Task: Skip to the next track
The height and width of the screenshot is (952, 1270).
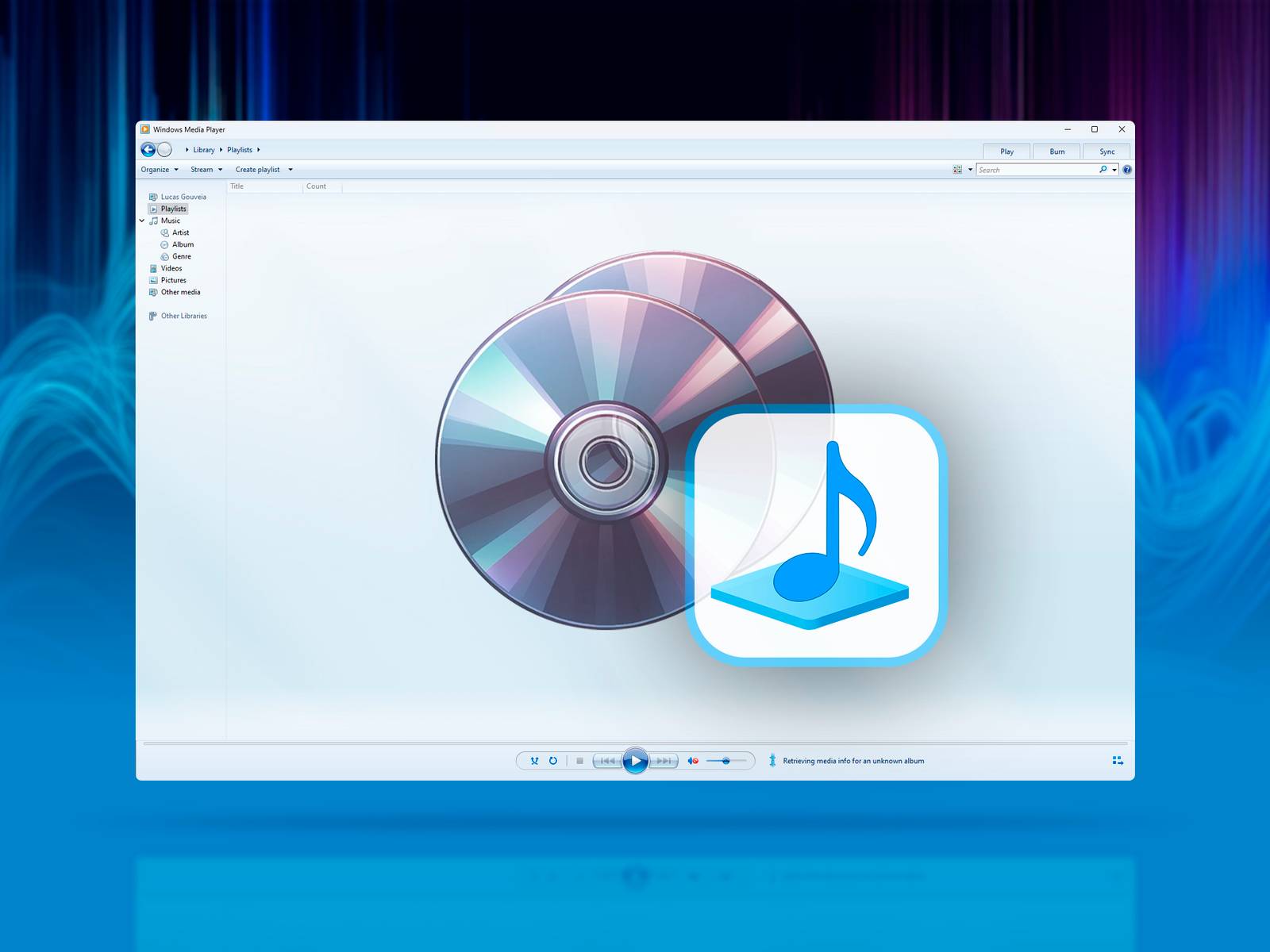Action: point(664,761)
